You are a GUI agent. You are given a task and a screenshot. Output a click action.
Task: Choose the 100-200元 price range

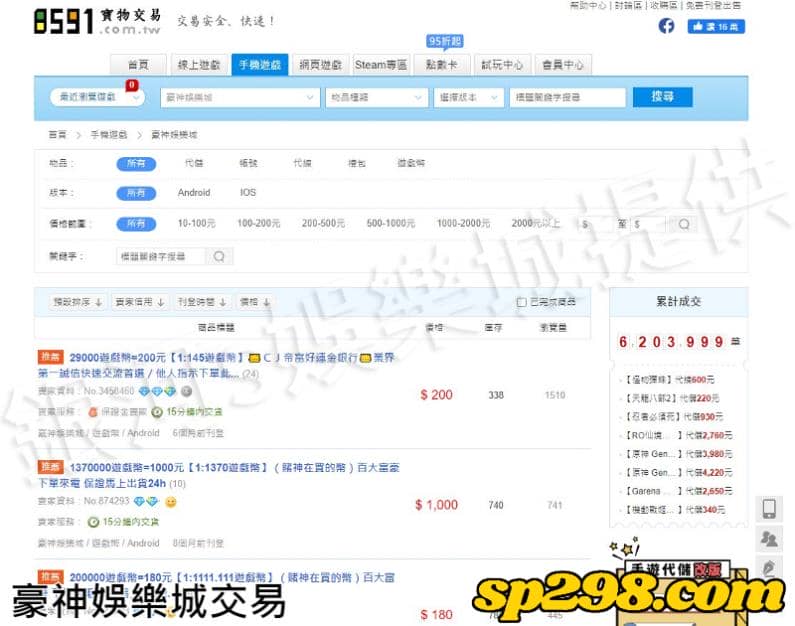(x=259, y=224)
